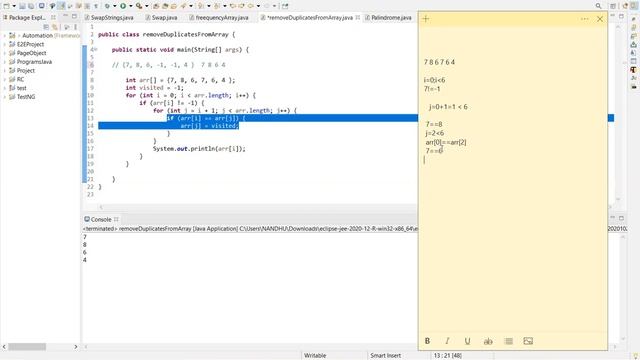The image size is (640, 360).
Task: Click the Java perspective icon at top right
Action: coord(633,6)
